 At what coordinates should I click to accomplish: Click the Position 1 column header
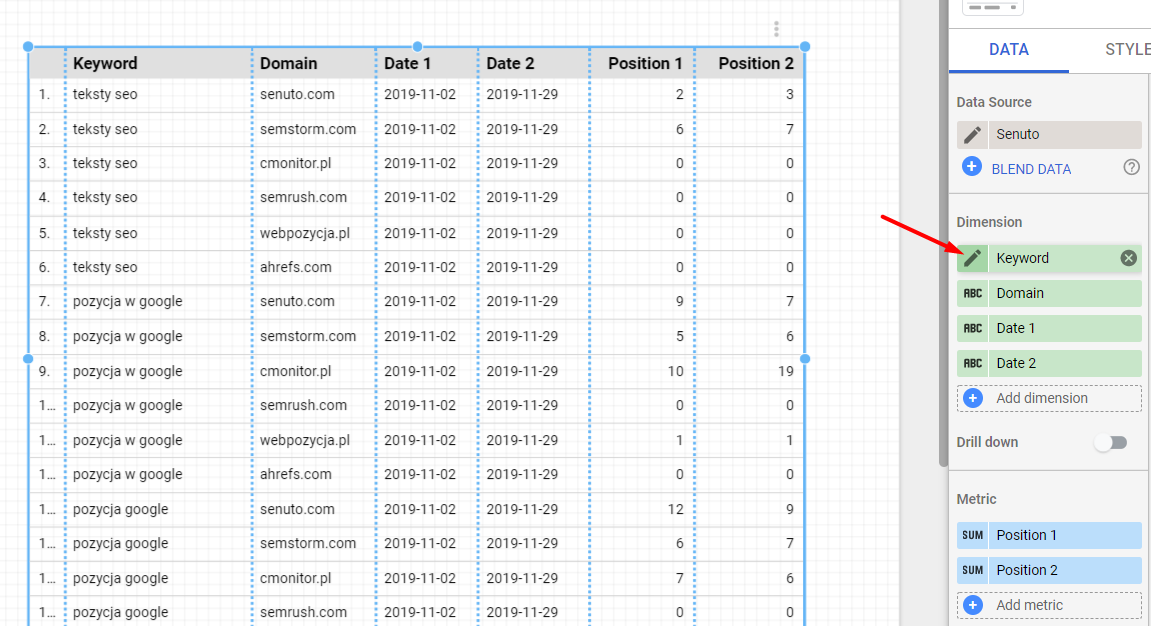click(645, 63)
